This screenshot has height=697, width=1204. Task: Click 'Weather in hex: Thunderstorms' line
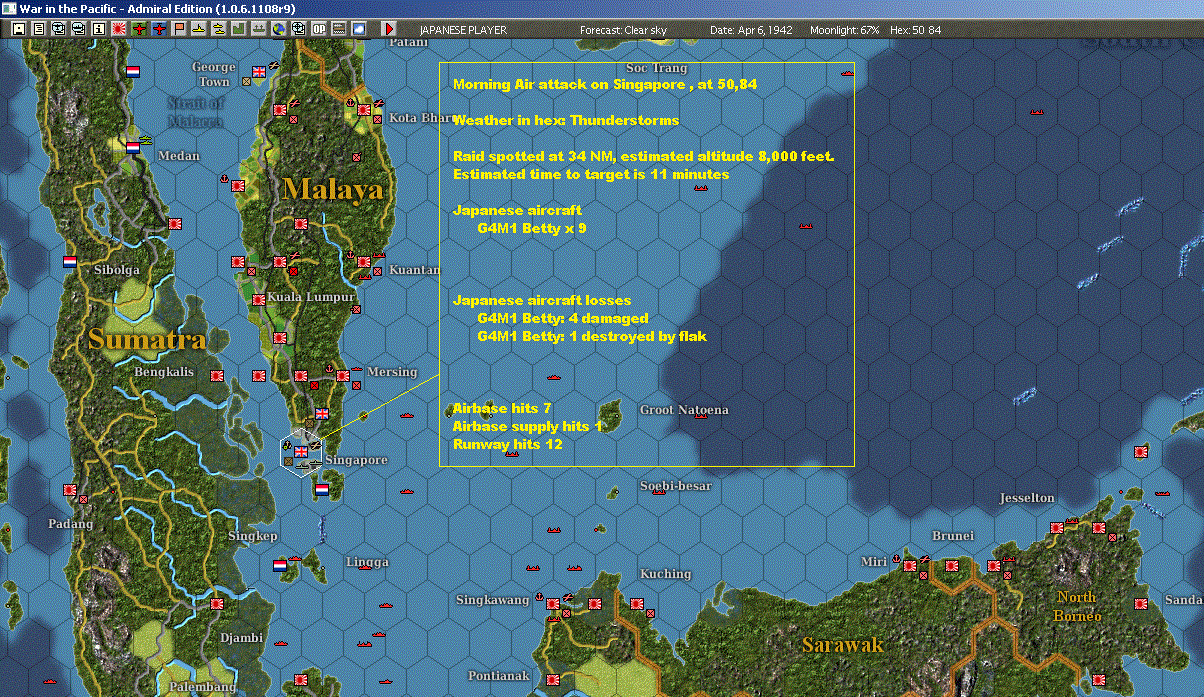[566, 120]
